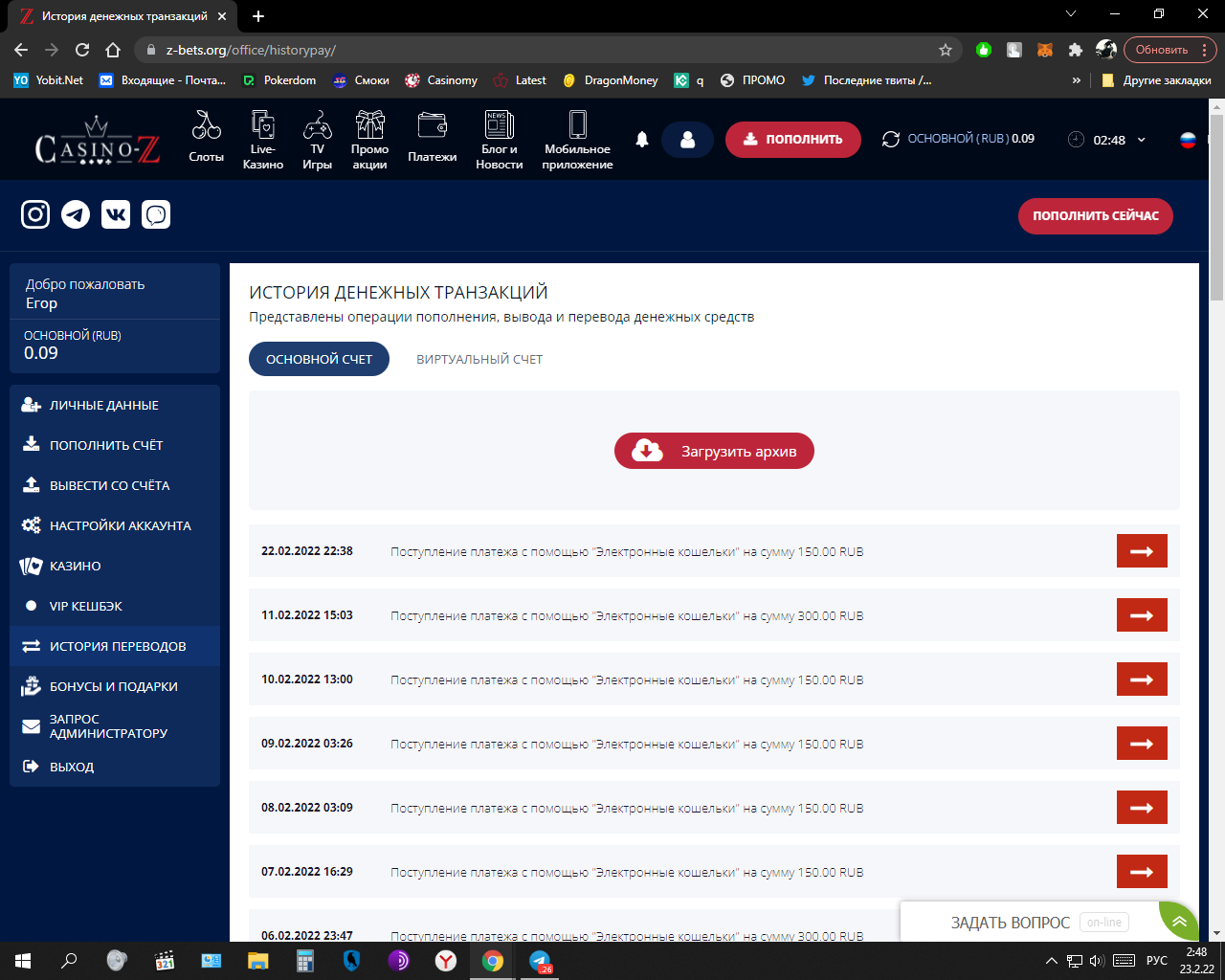This screenshot has height=980, width=1225.
Task: Open the Casinomy bookmark
Action: click(441, 80)
